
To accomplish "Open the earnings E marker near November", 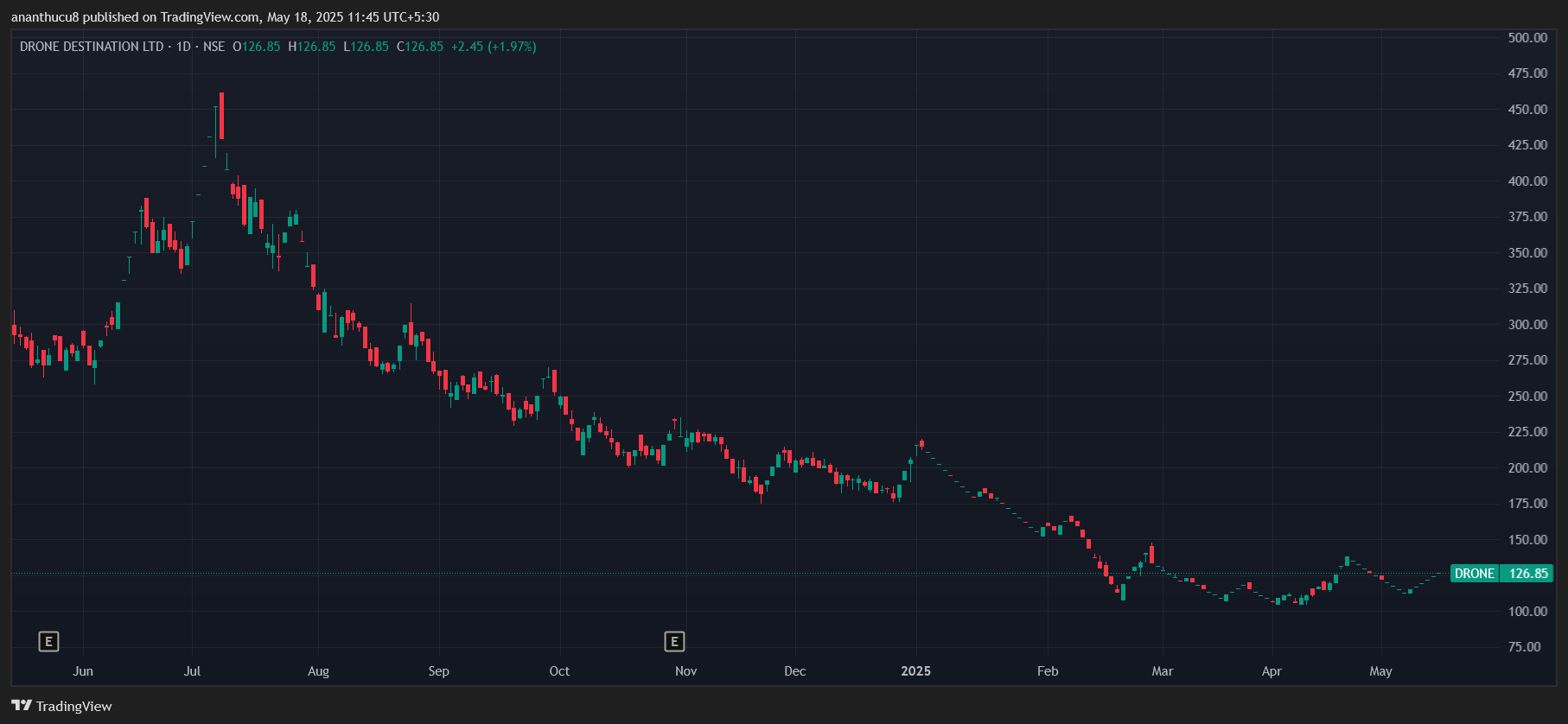I will click(674, 641).
